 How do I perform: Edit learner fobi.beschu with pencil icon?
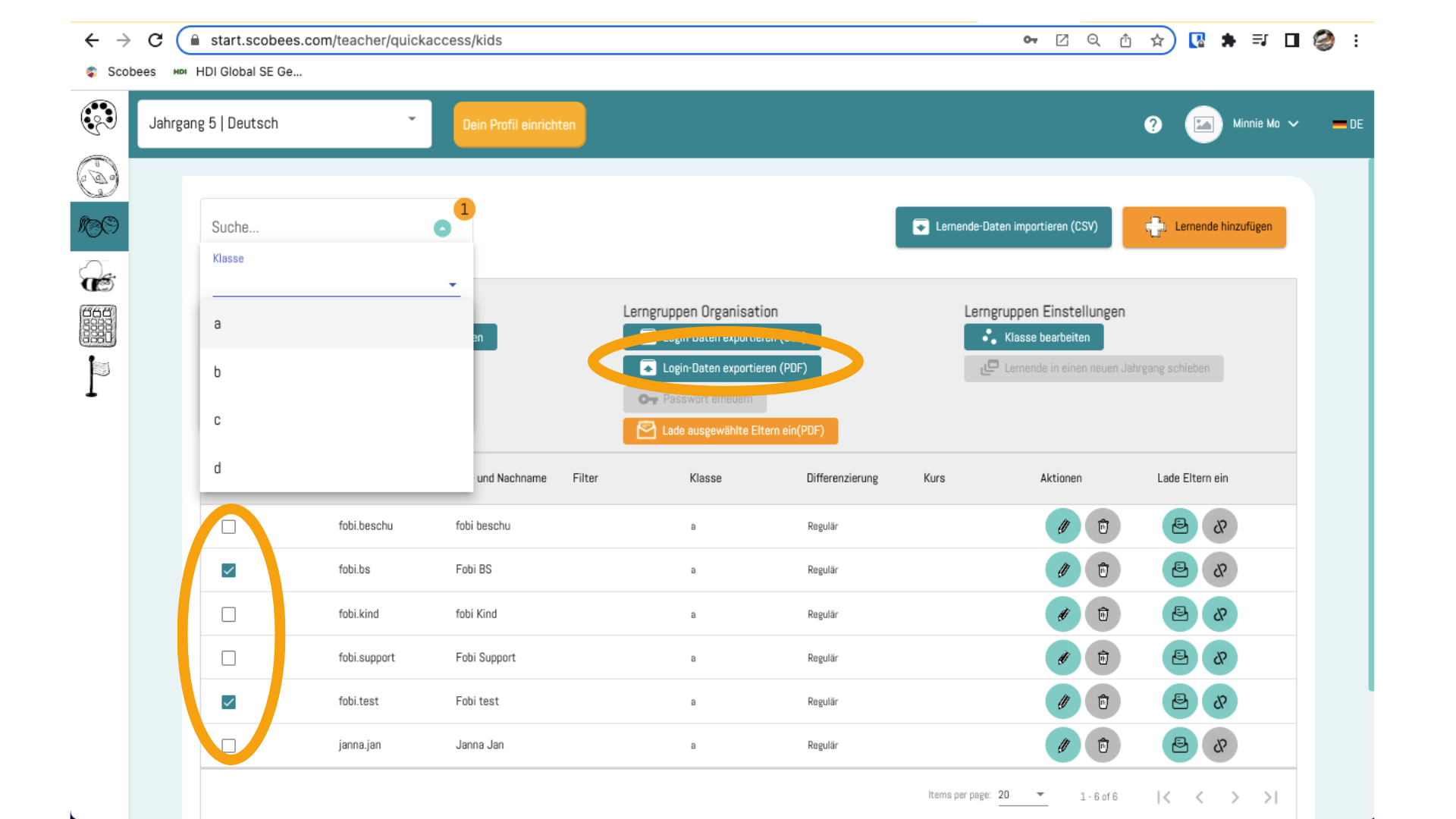tap(1063, 526)
